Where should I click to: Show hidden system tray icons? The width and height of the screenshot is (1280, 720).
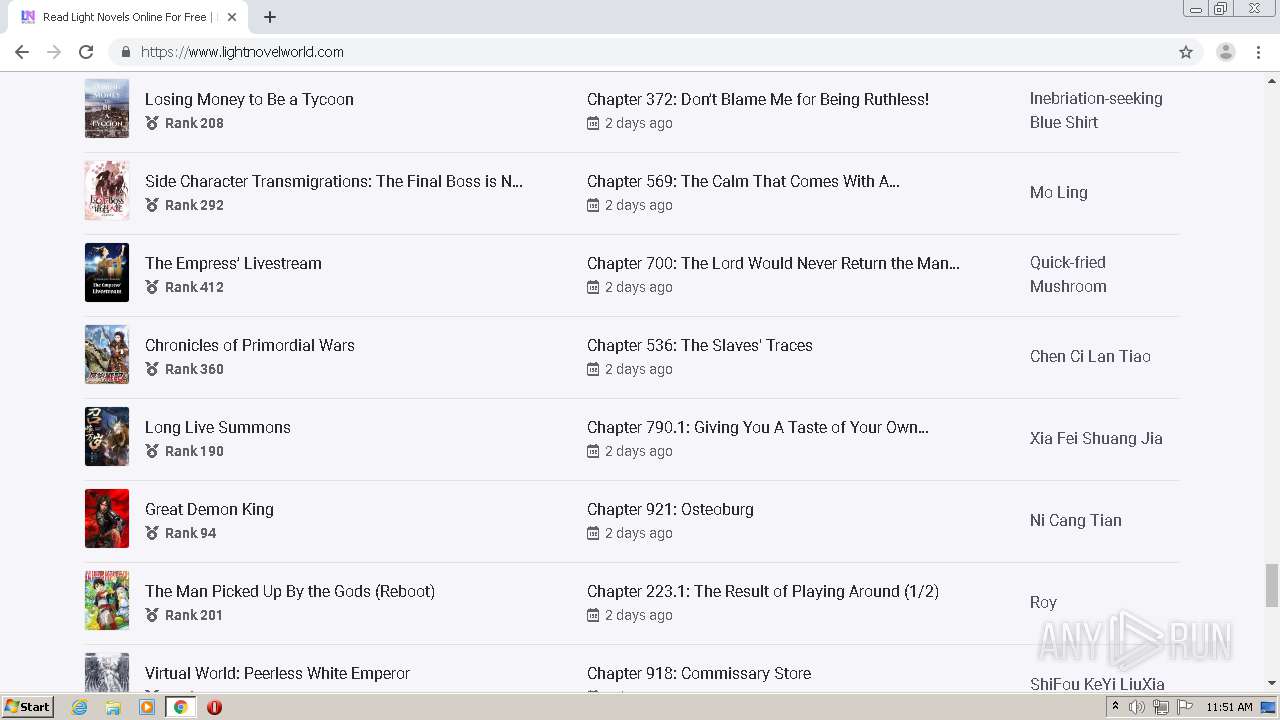pos(1115,707)
